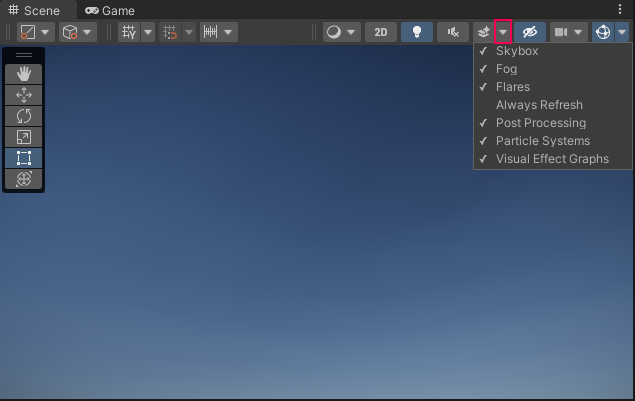Toggle hidden objects visibility eye icon
Viewport: 635px width, 401px height.
tap(530, 32)
